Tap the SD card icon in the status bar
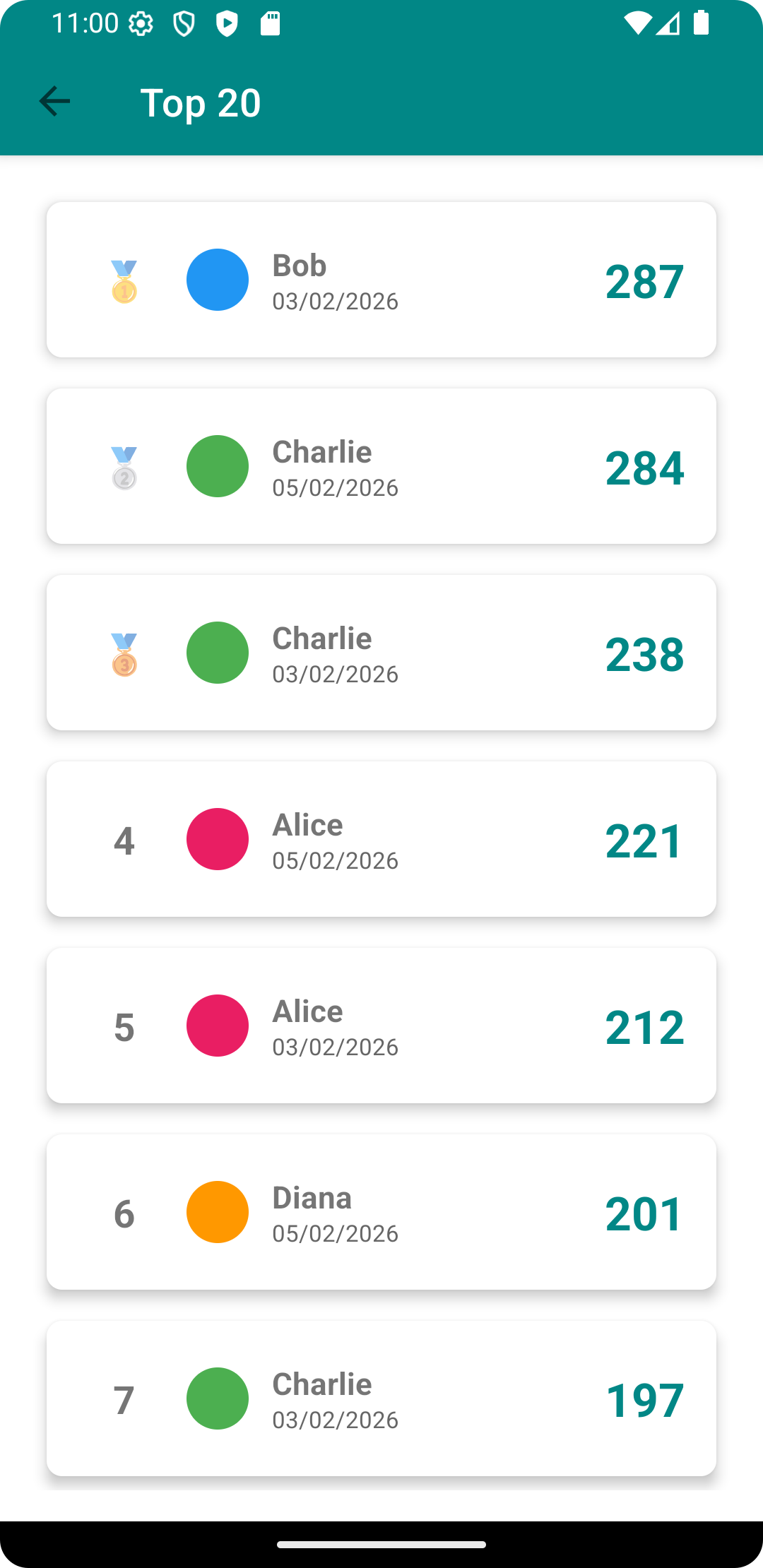Screen dimensions: 763x1568 click(x=270, y=24)
